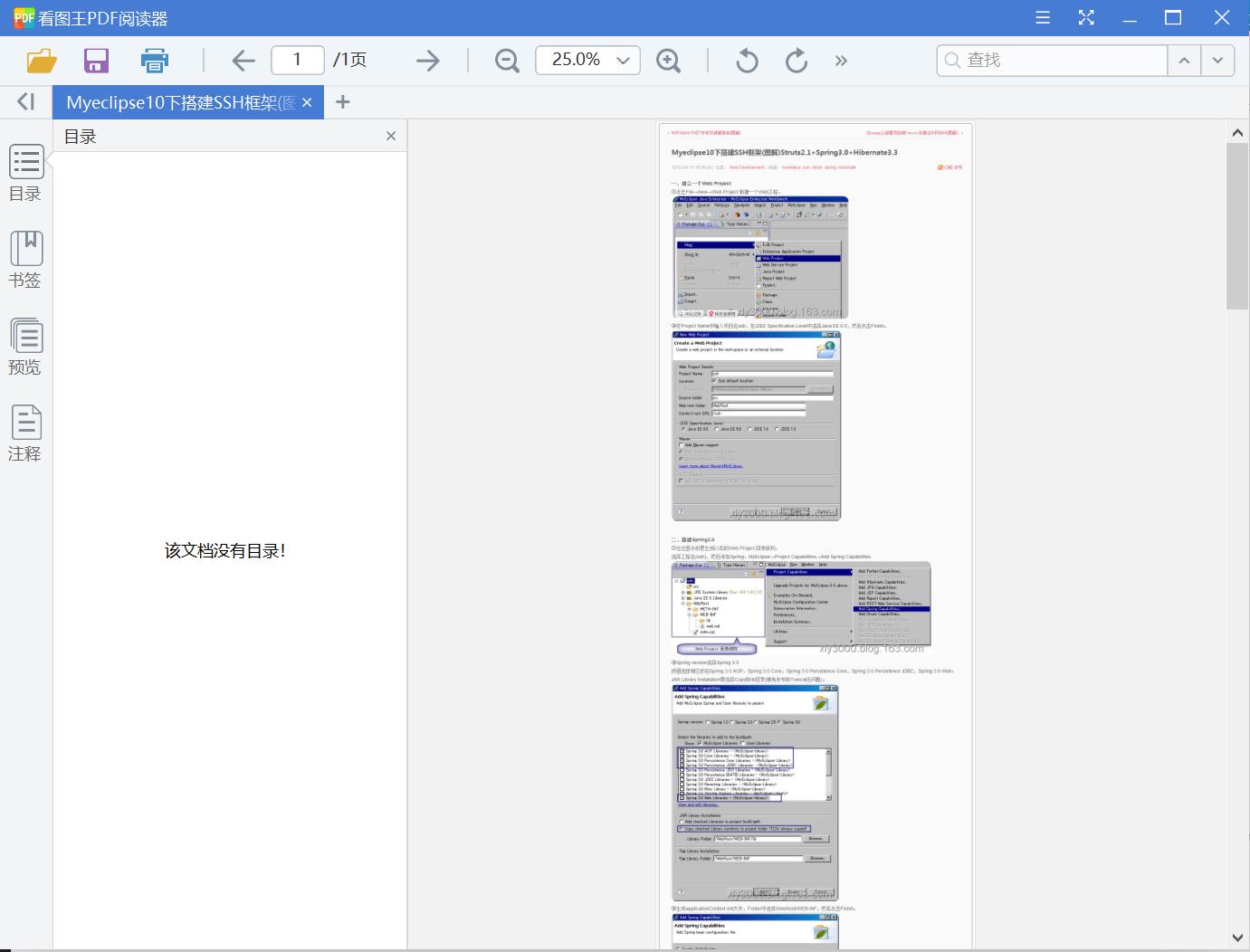
Task: Open the 25.0% zoom level dropdown
Action: pos(588,60)
